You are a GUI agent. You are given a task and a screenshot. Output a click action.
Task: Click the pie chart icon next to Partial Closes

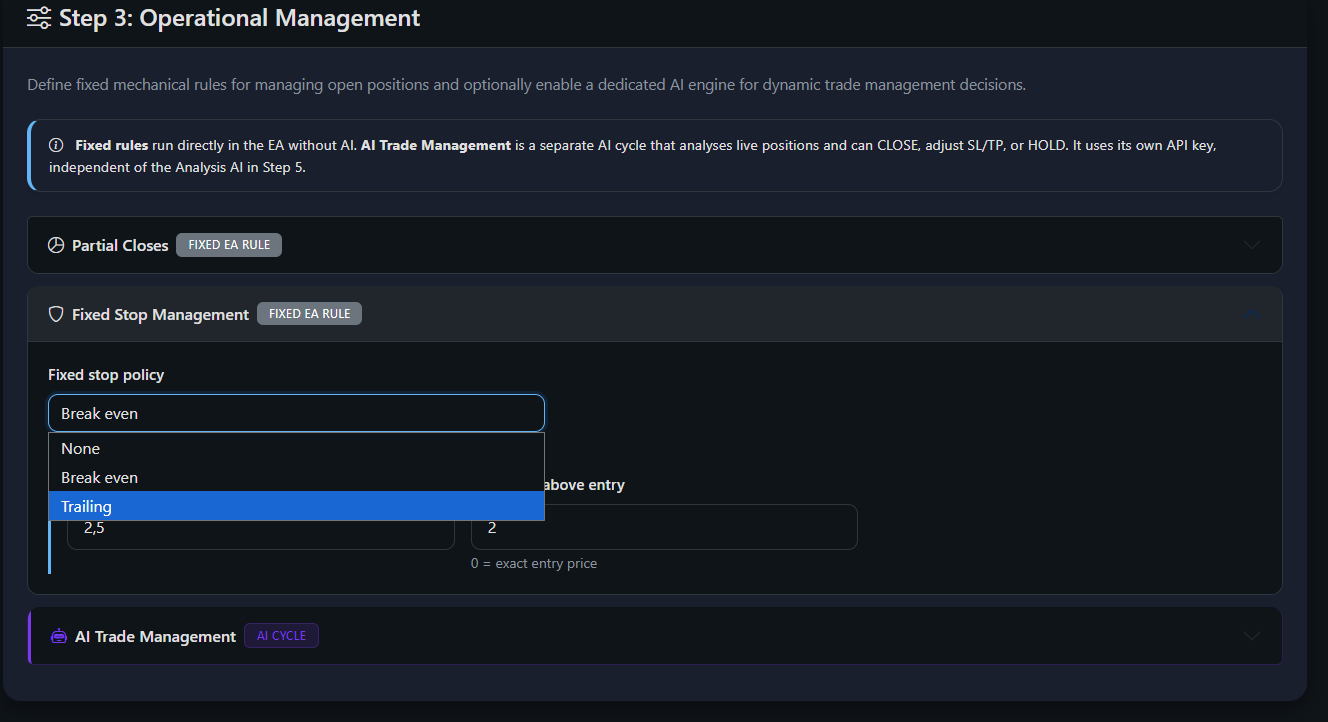coord(56,245)
